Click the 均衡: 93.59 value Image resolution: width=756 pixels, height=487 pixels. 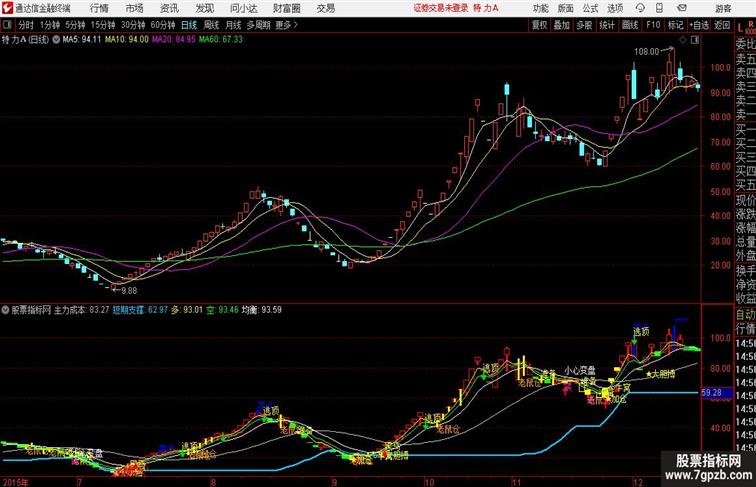pos(262,310)
